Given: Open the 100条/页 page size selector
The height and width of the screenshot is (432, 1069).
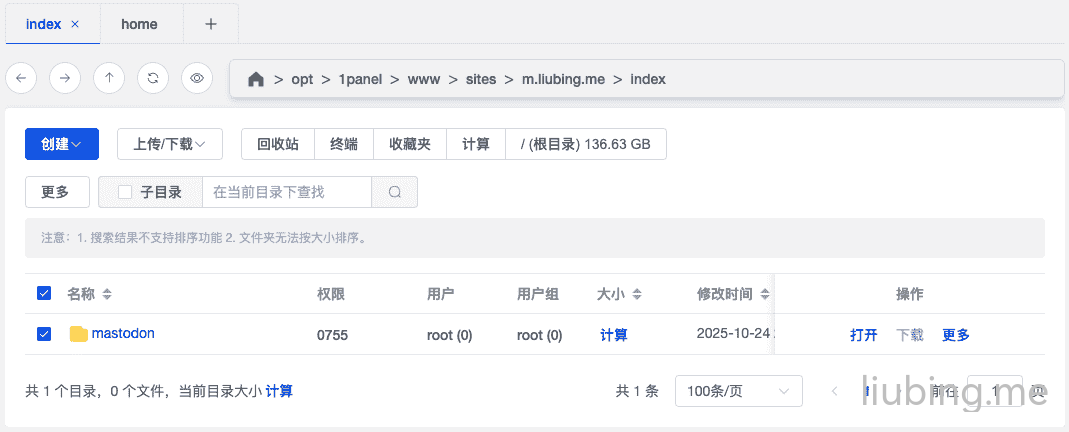Looking at the screenshot, I should point(738,391).
